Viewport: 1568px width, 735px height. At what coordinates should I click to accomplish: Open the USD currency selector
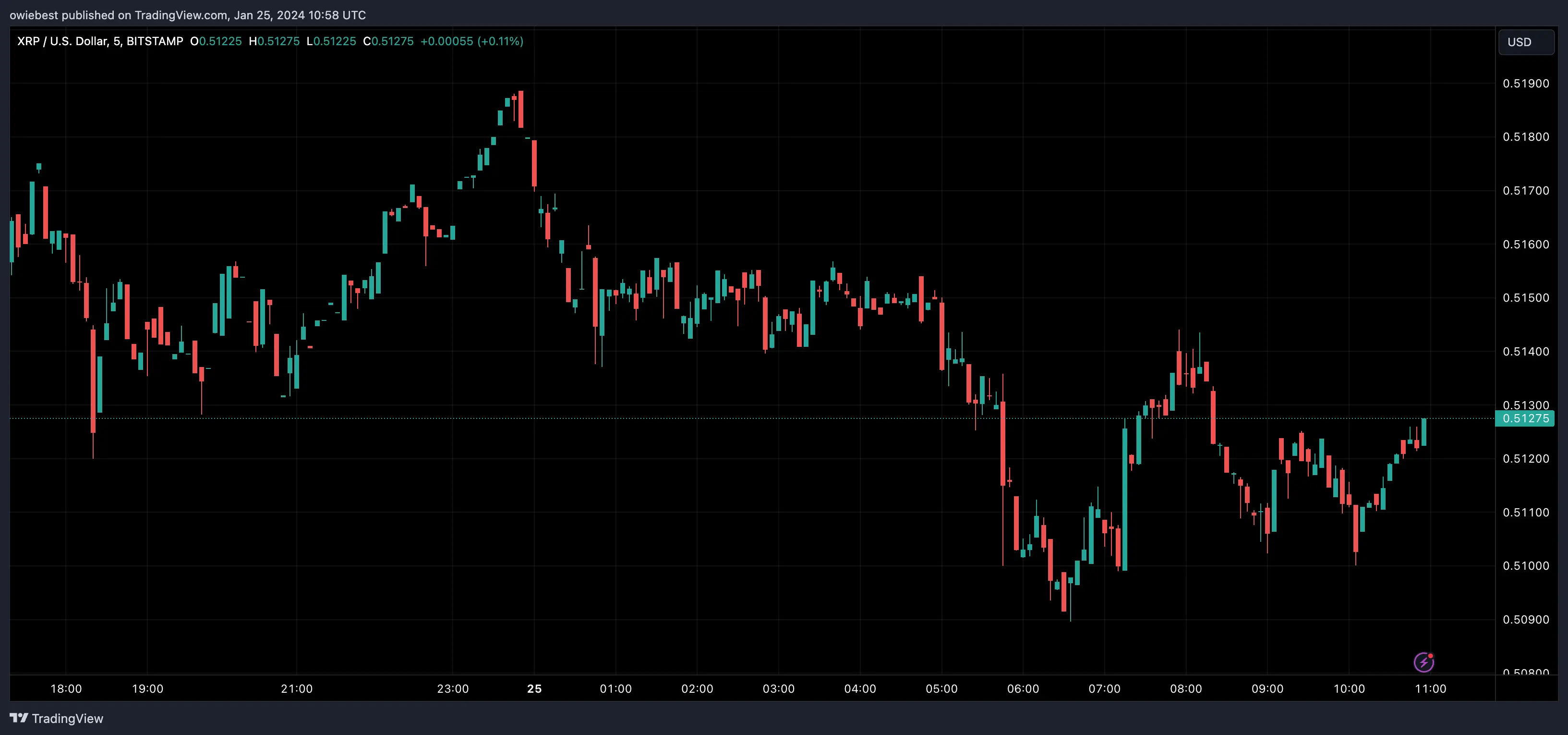click(x=1525, y=42)
